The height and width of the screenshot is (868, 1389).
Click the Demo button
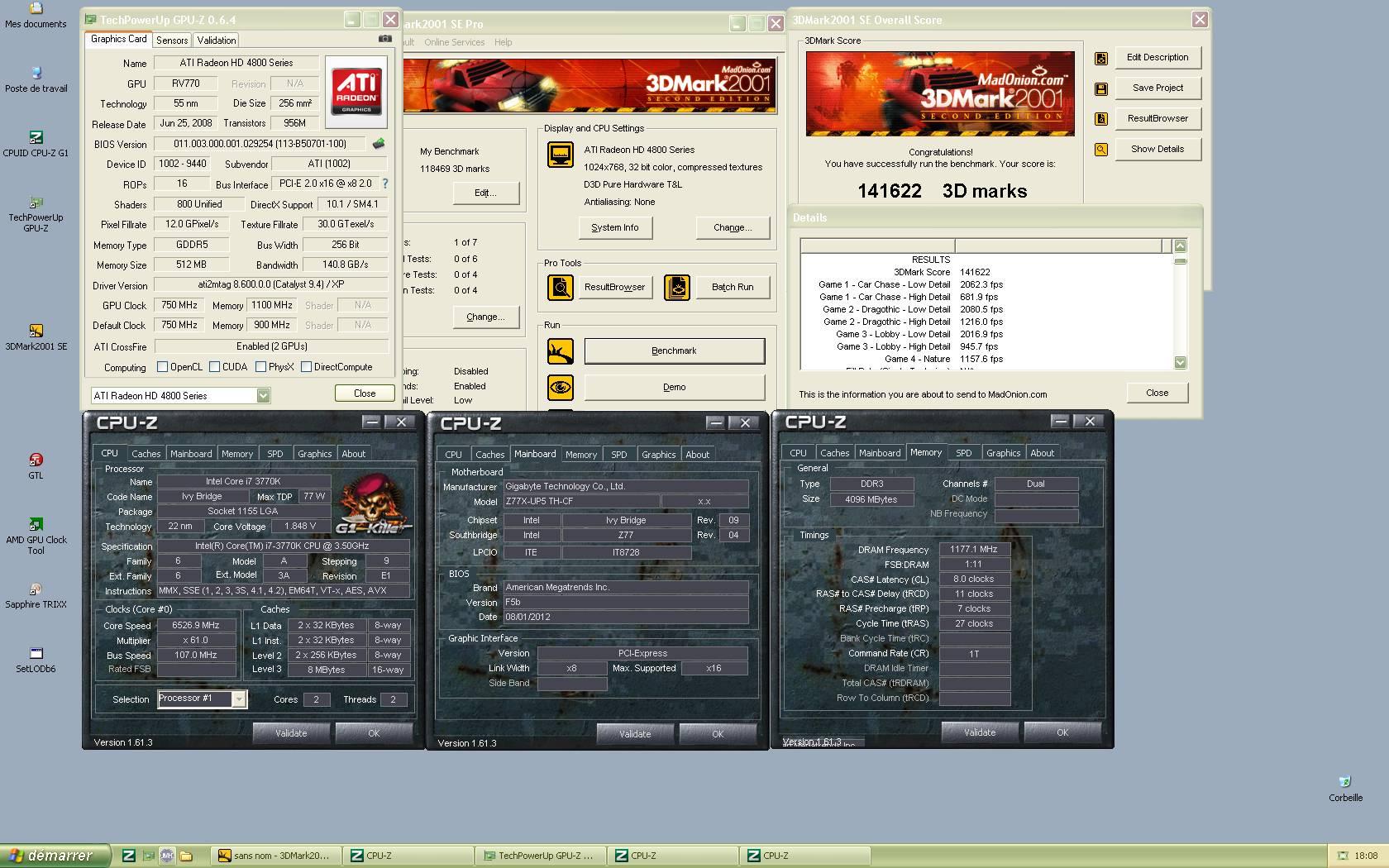(x=675, y=387)
